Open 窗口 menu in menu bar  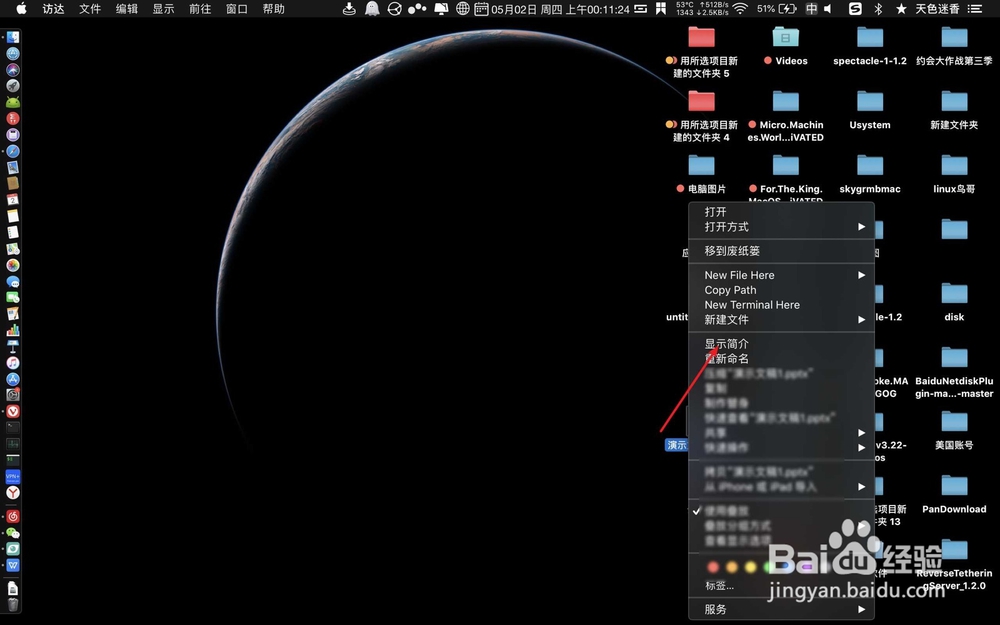pyautogui.click(x=237, y=8)
